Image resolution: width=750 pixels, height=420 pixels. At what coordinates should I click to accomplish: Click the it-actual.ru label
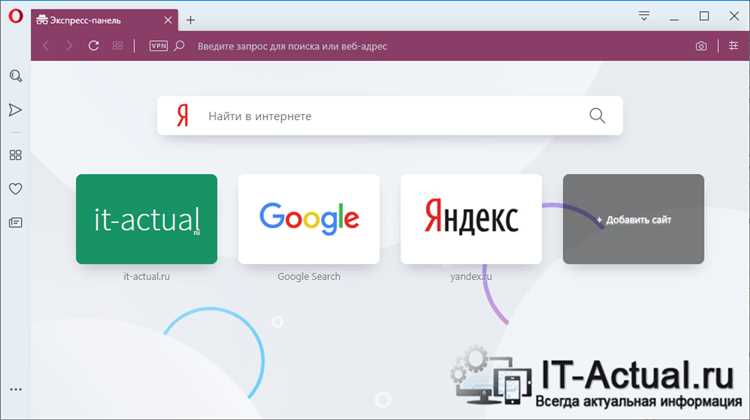tap(146, 276)
